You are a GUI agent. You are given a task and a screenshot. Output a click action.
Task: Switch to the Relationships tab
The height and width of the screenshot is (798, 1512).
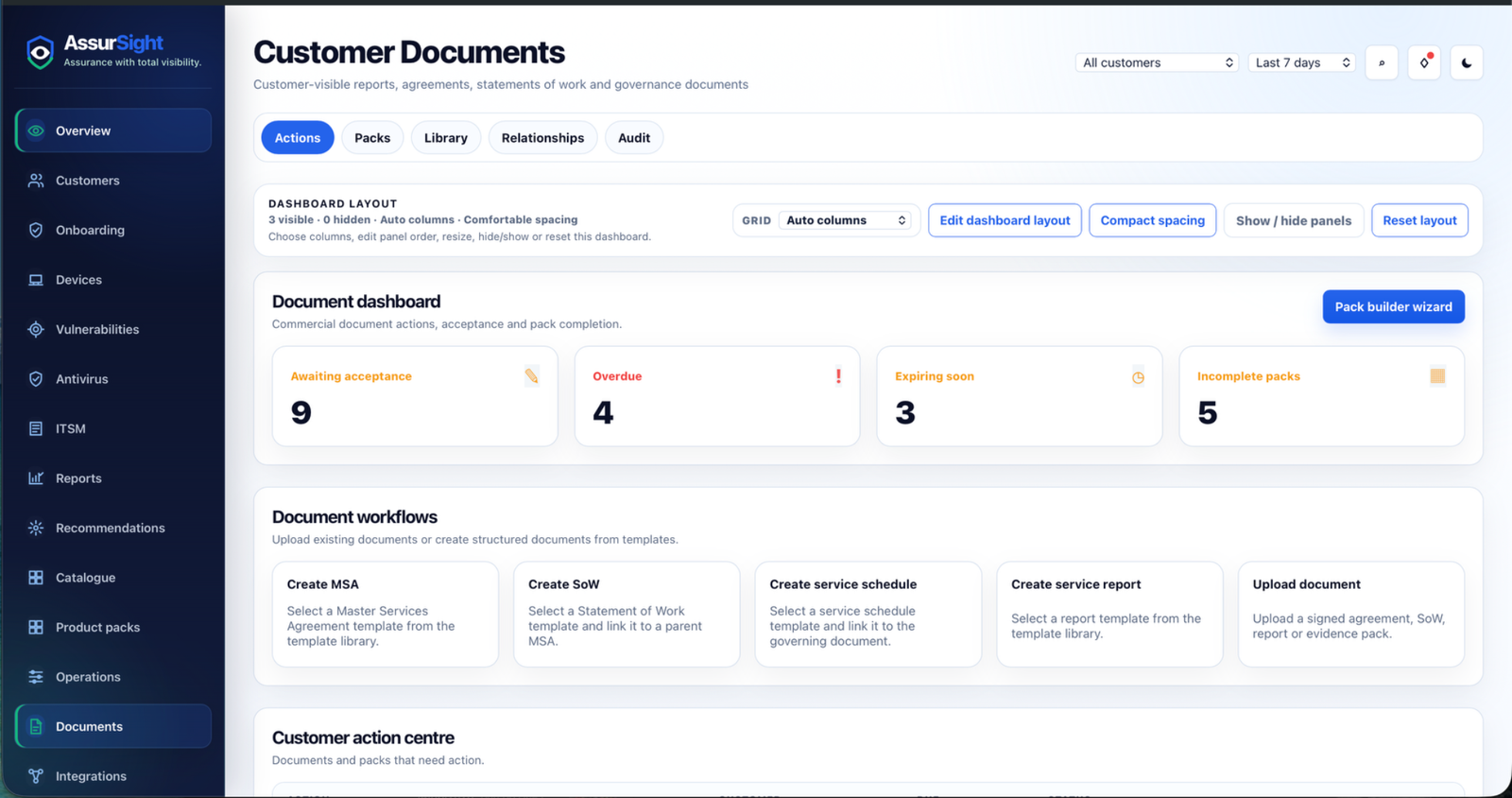(x=542, y=138)
